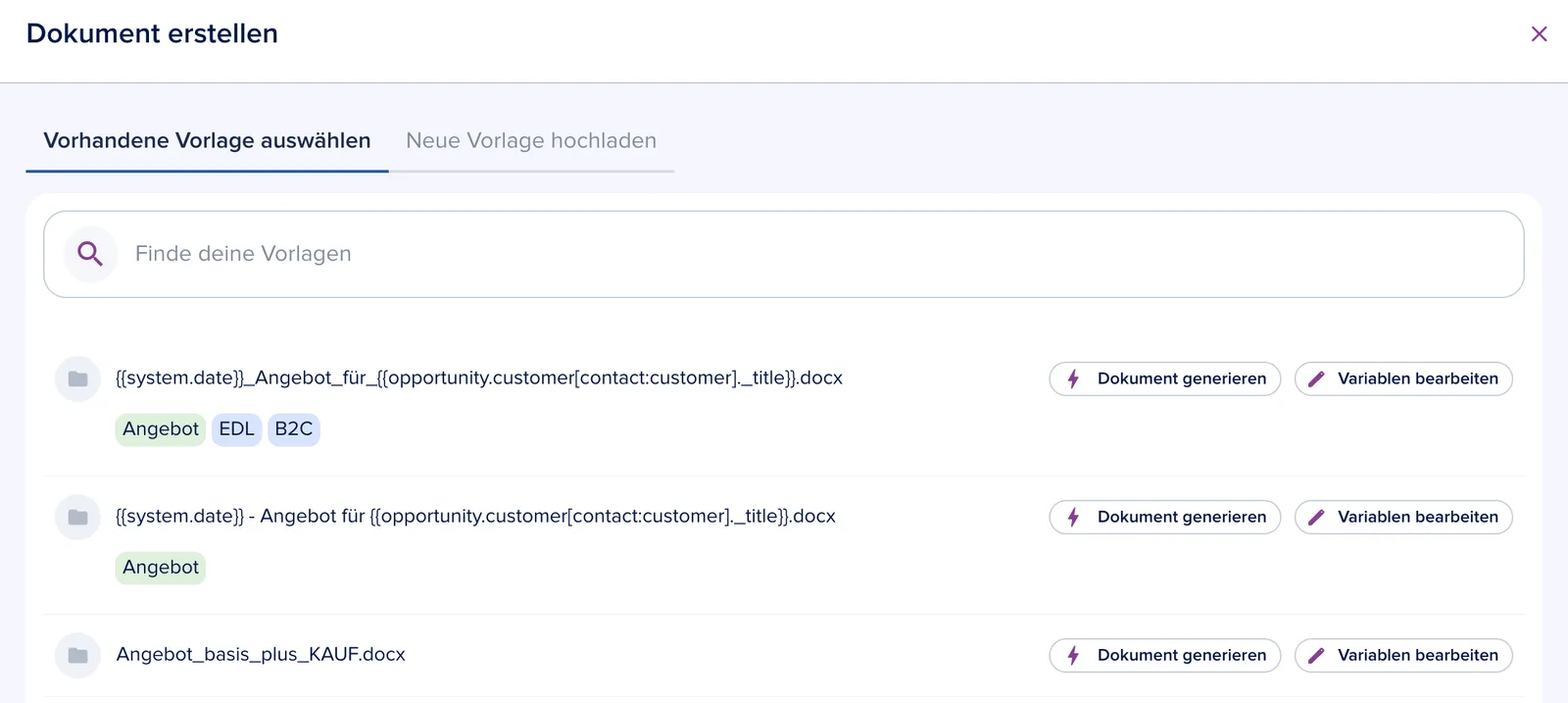Click the B2C tag
The image size is (1568, 703).
[294, 429]
